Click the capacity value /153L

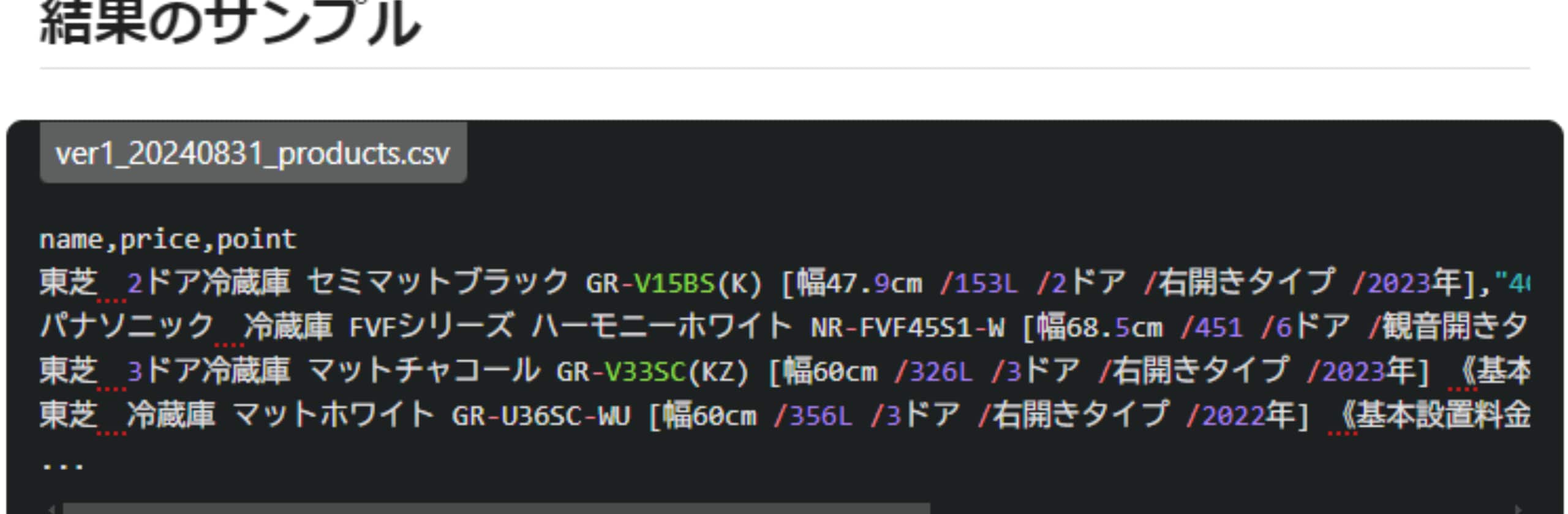(x=979, y=283)
